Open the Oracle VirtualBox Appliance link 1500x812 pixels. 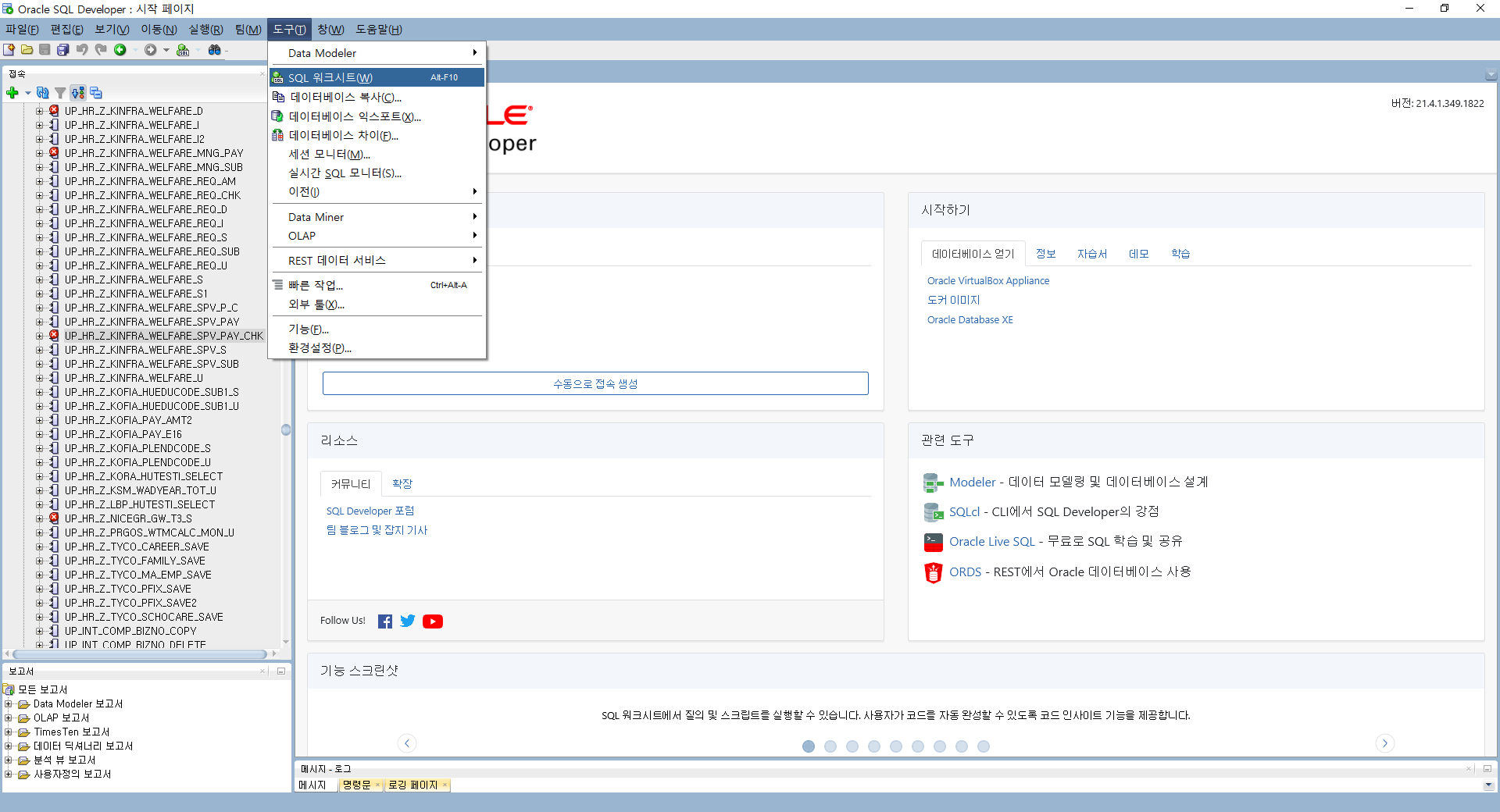[x=988, y=281]
